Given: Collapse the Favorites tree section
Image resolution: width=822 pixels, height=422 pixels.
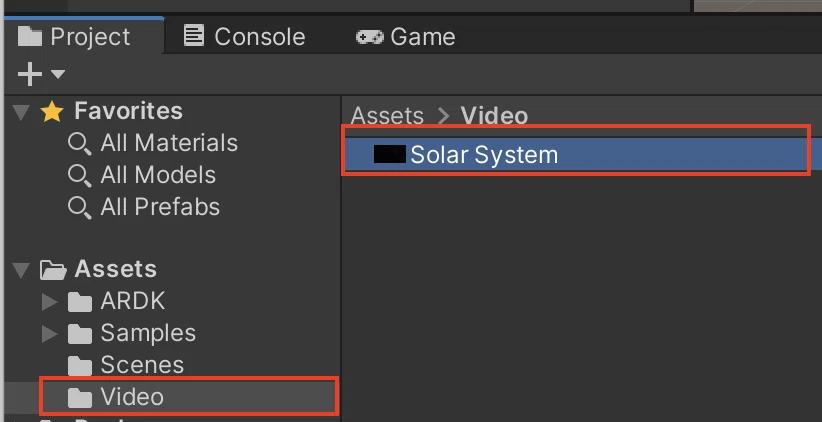Looking at the screenshot, I should tap(21, 112).
